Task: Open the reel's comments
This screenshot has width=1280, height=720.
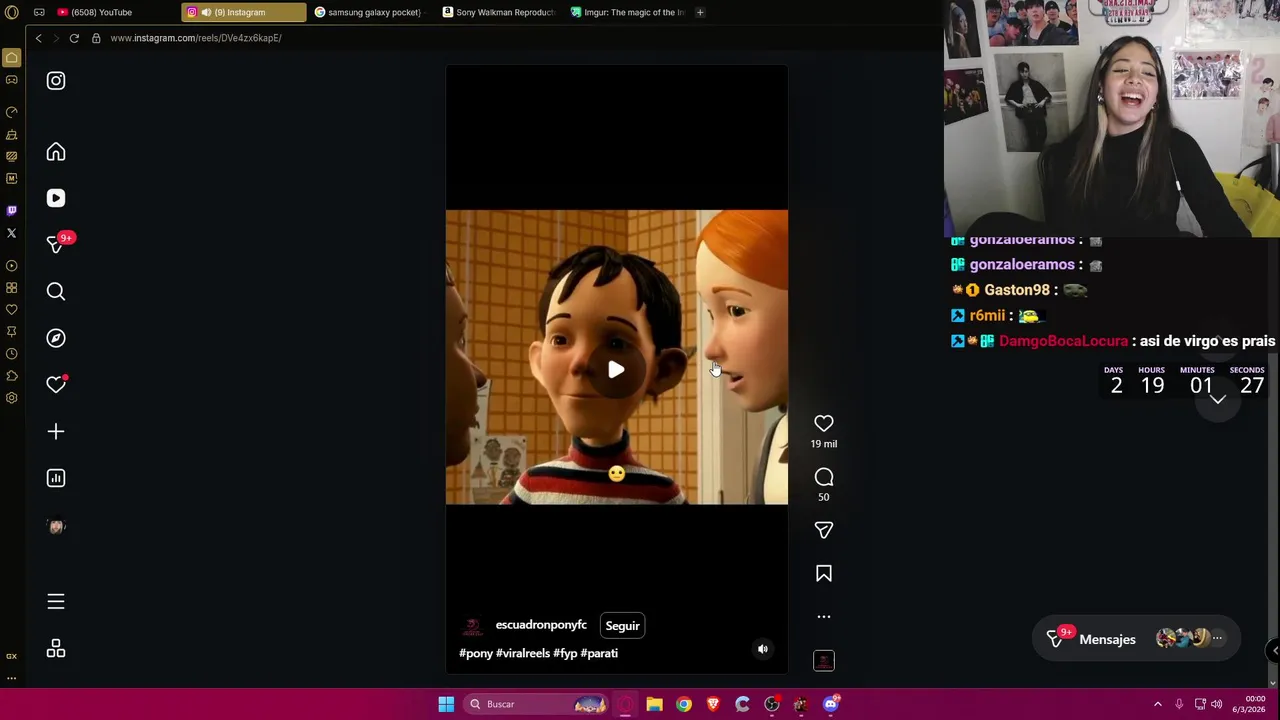Action: tap(824, 478)
